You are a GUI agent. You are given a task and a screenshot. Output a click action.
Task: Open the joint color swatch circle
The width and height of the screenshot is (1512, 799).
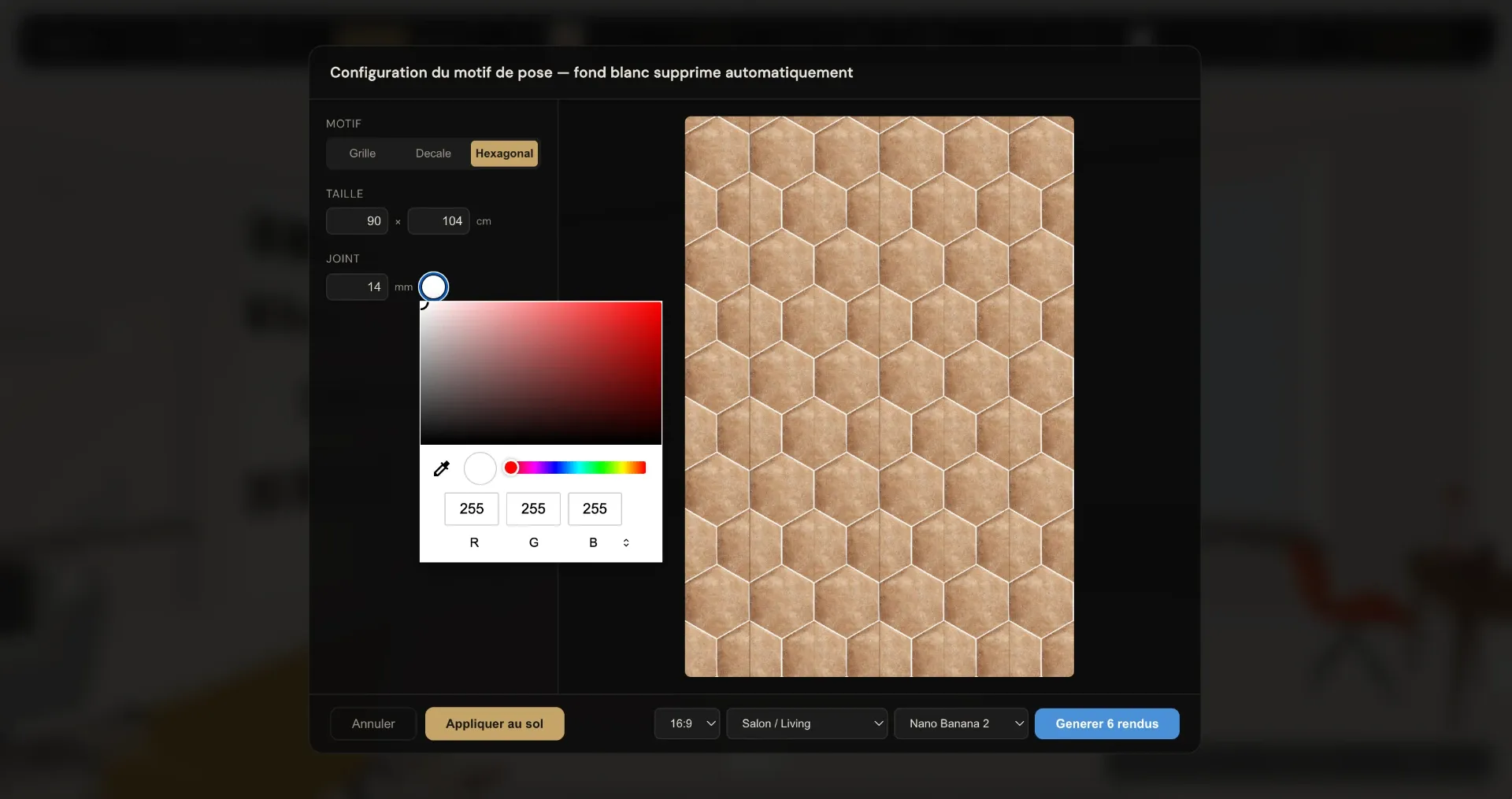[433, 287]
